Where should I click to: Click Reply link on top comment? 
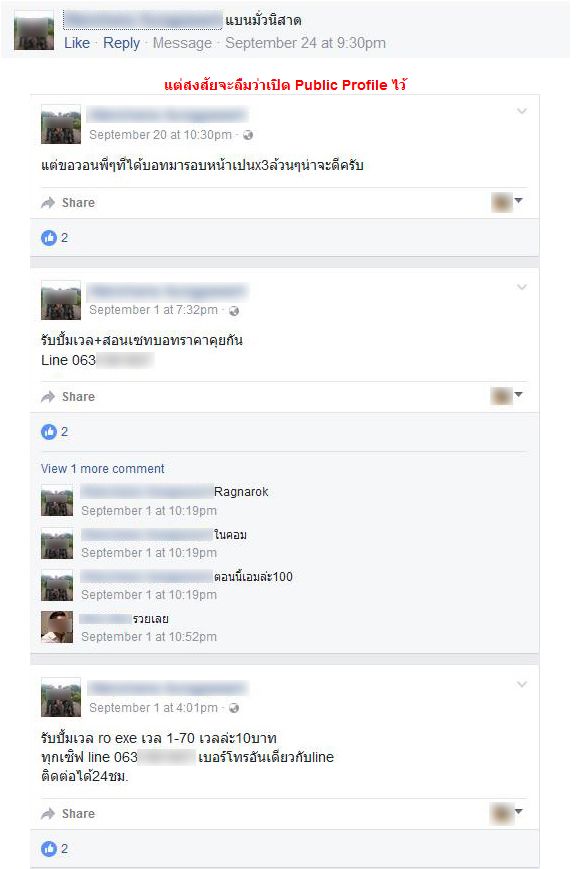pyautogui.click(x=121, y=43)
